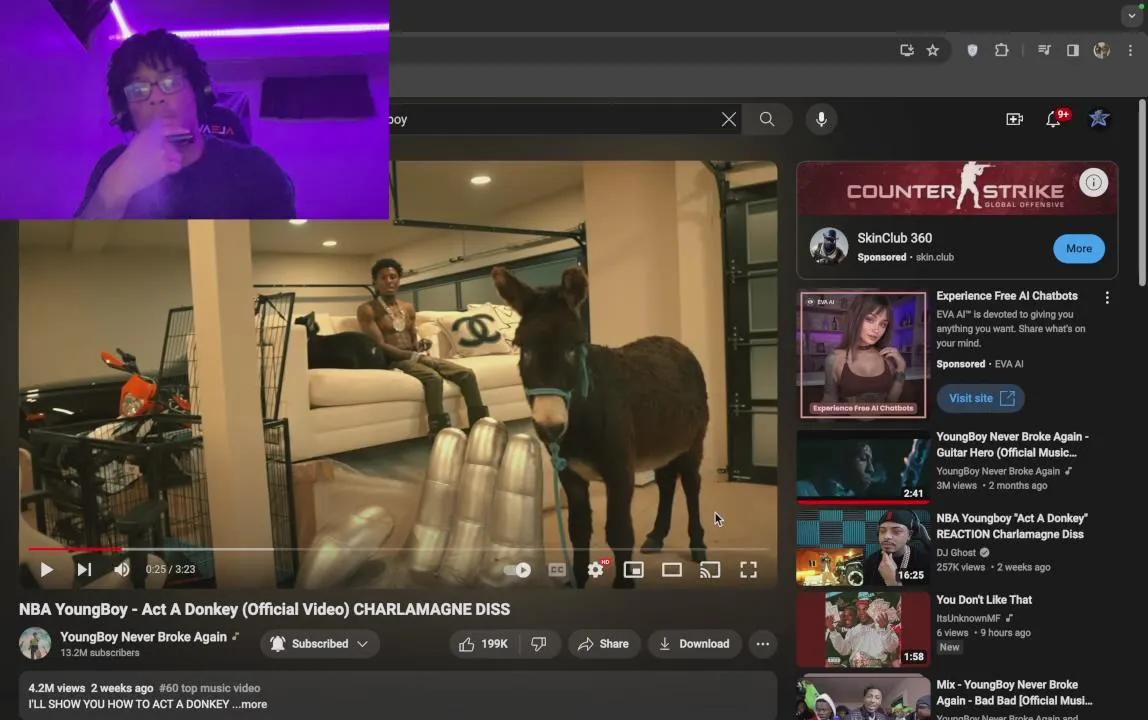Open the shield extension icon
Viewport: 1148px width, 720px height.
tap(972, 51)
